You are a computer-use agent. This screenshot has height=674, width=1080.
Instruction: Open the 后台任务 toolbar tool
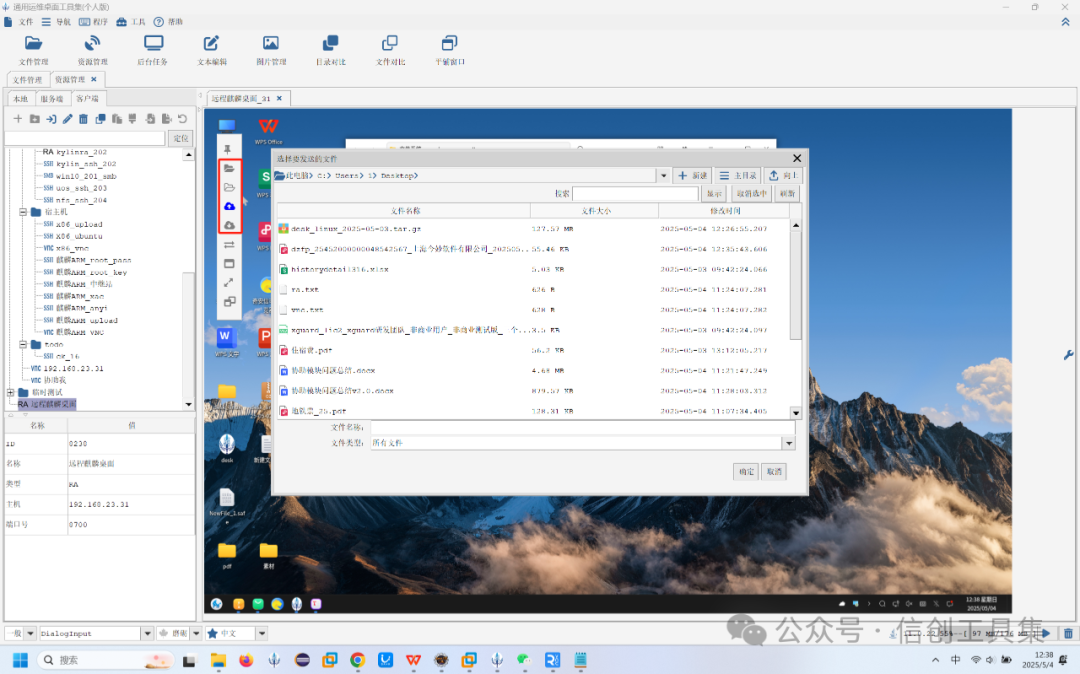click(152, 50)
